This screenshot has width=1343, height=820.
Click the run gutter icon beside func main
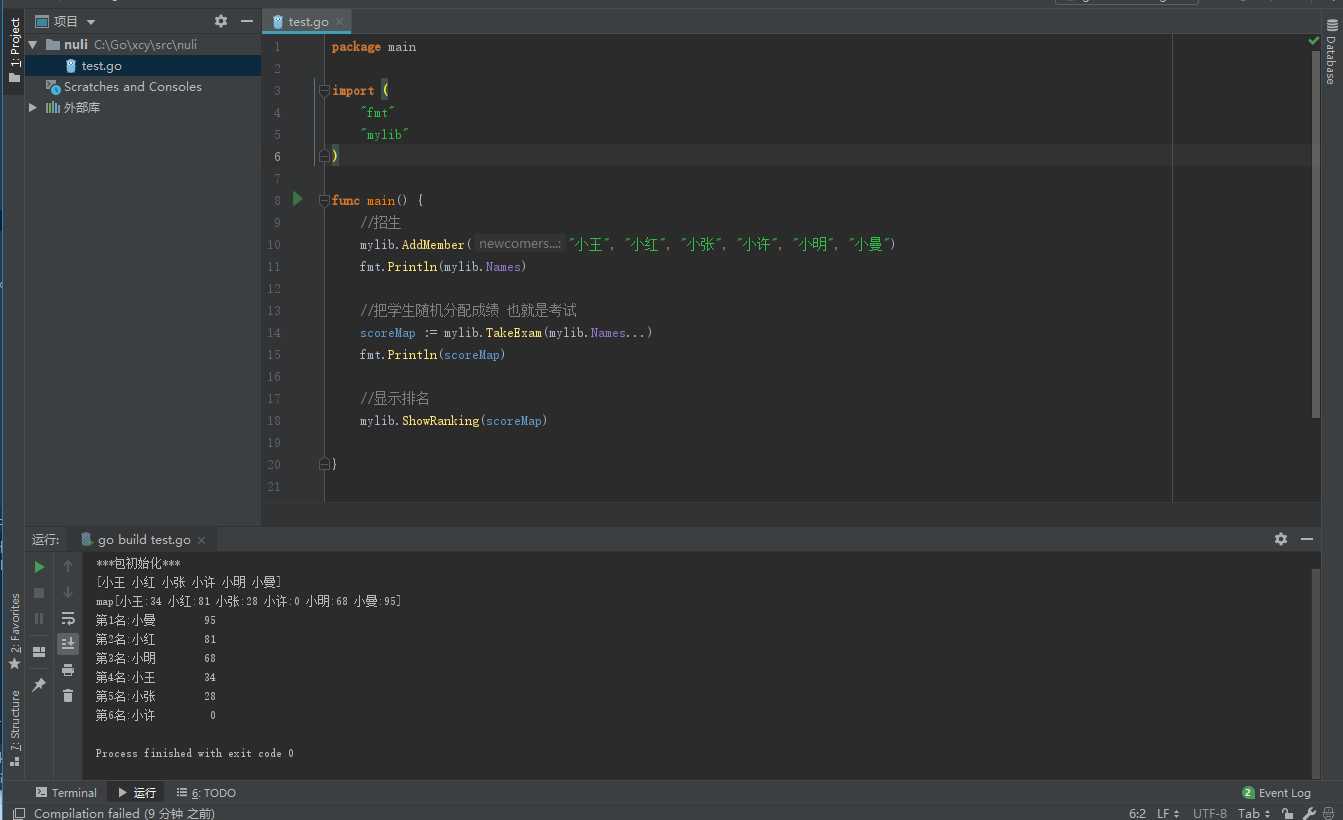click(297, 199)
